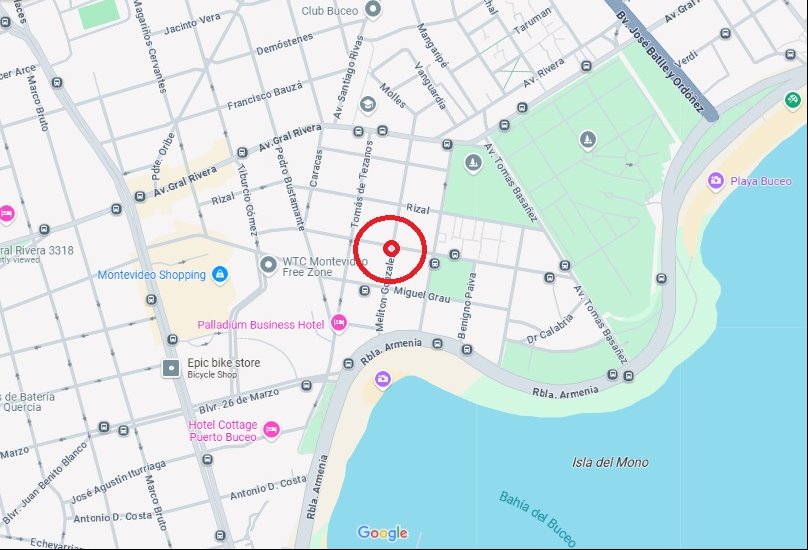
Task: Select the bus stop on Miguel Grau street
Action: pyautogui.click(x=364, y=291)
